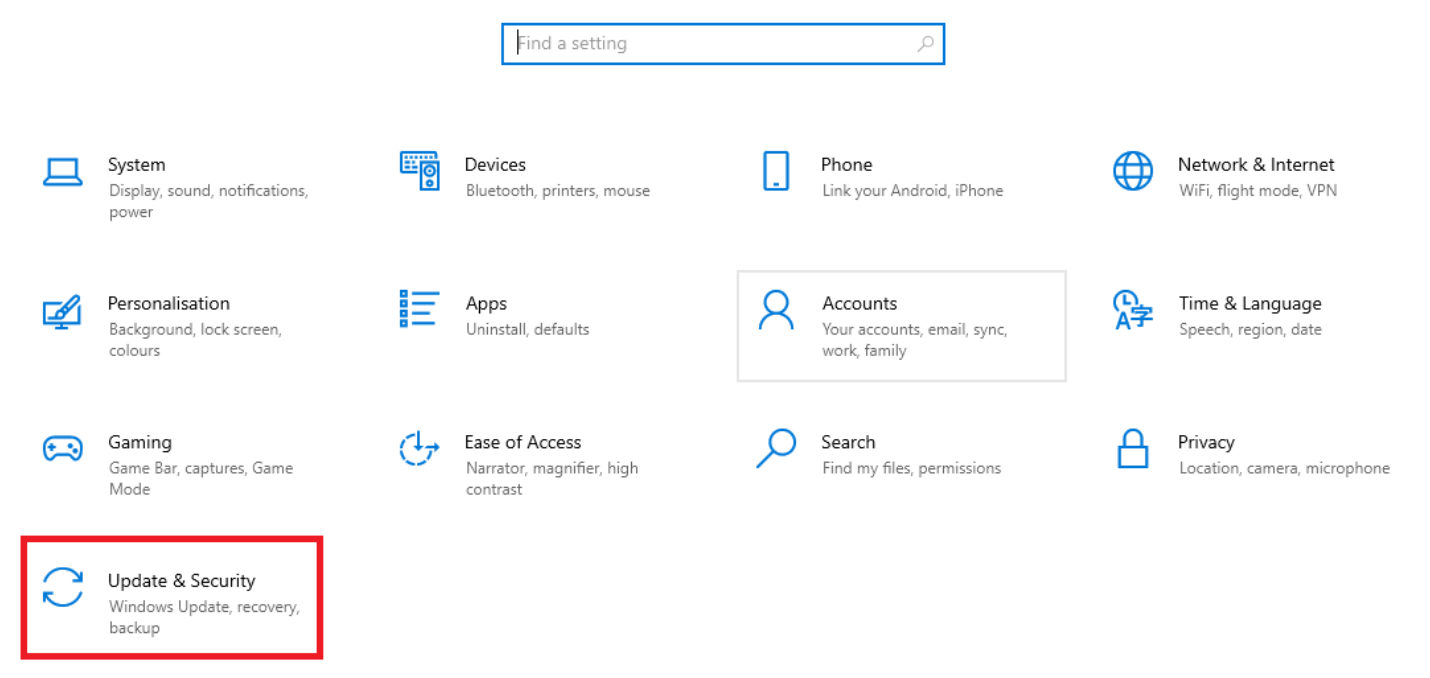The image size is (1430, 678).
Task: Click the Search magnifier category icon
Action: [x=776, y=448]
